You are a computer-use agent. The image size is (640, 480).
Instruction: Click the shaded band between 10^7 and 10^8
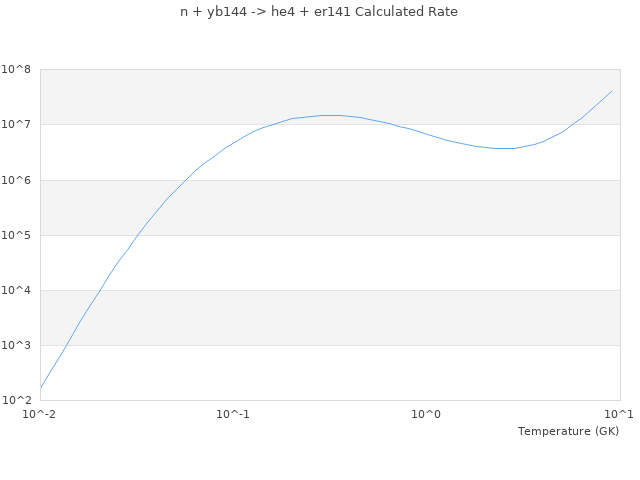330,97
